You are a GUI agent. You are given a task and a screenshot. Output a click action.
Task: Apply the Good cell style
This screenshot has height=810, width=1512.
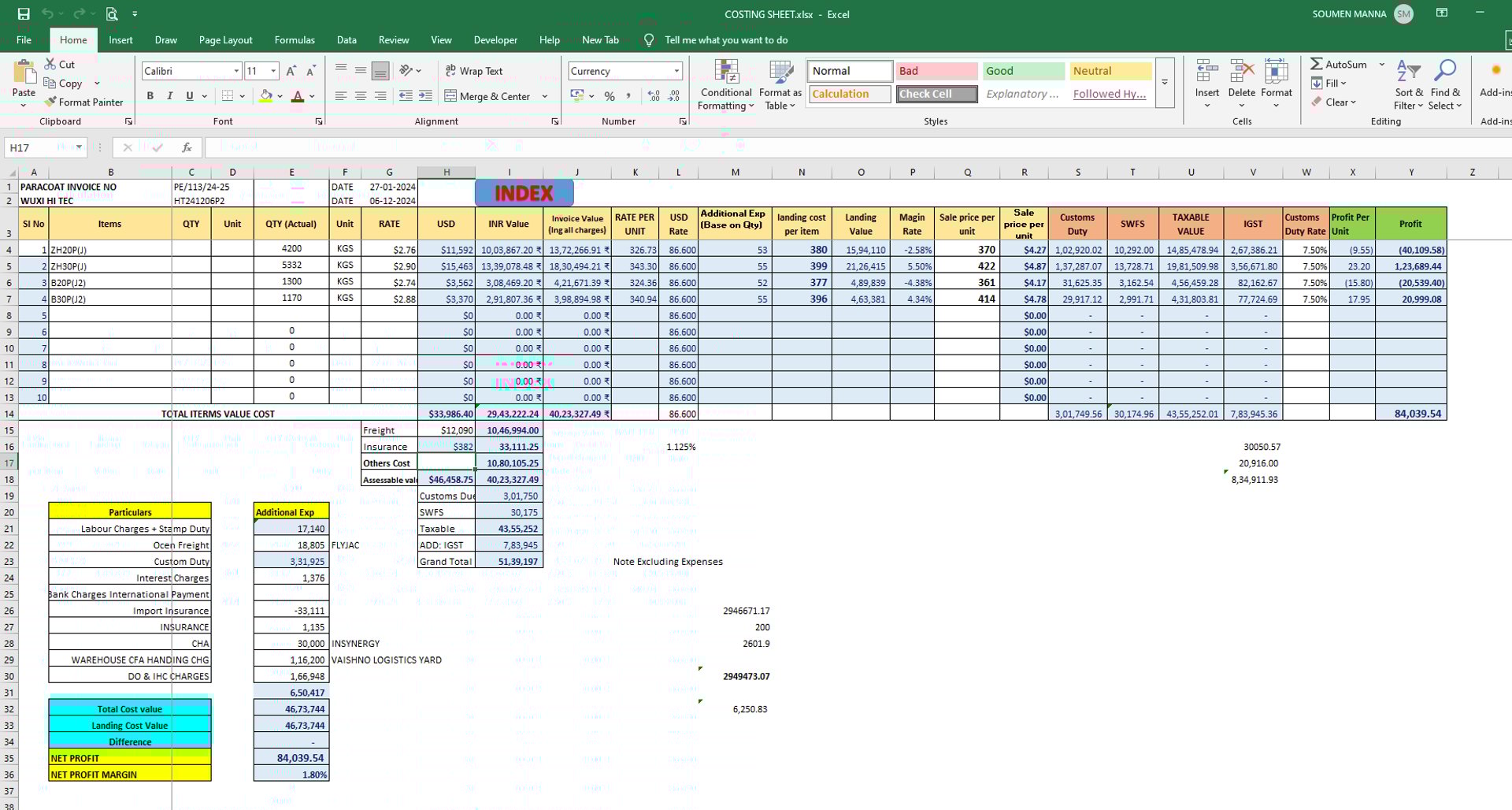pos(1024,71)
